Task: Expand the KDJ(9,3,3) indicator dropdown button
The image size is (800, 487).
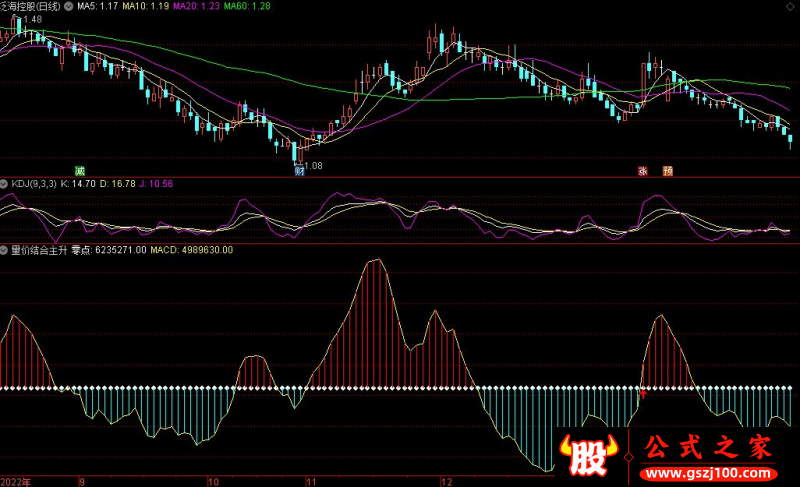Action: tap(5, 184)
